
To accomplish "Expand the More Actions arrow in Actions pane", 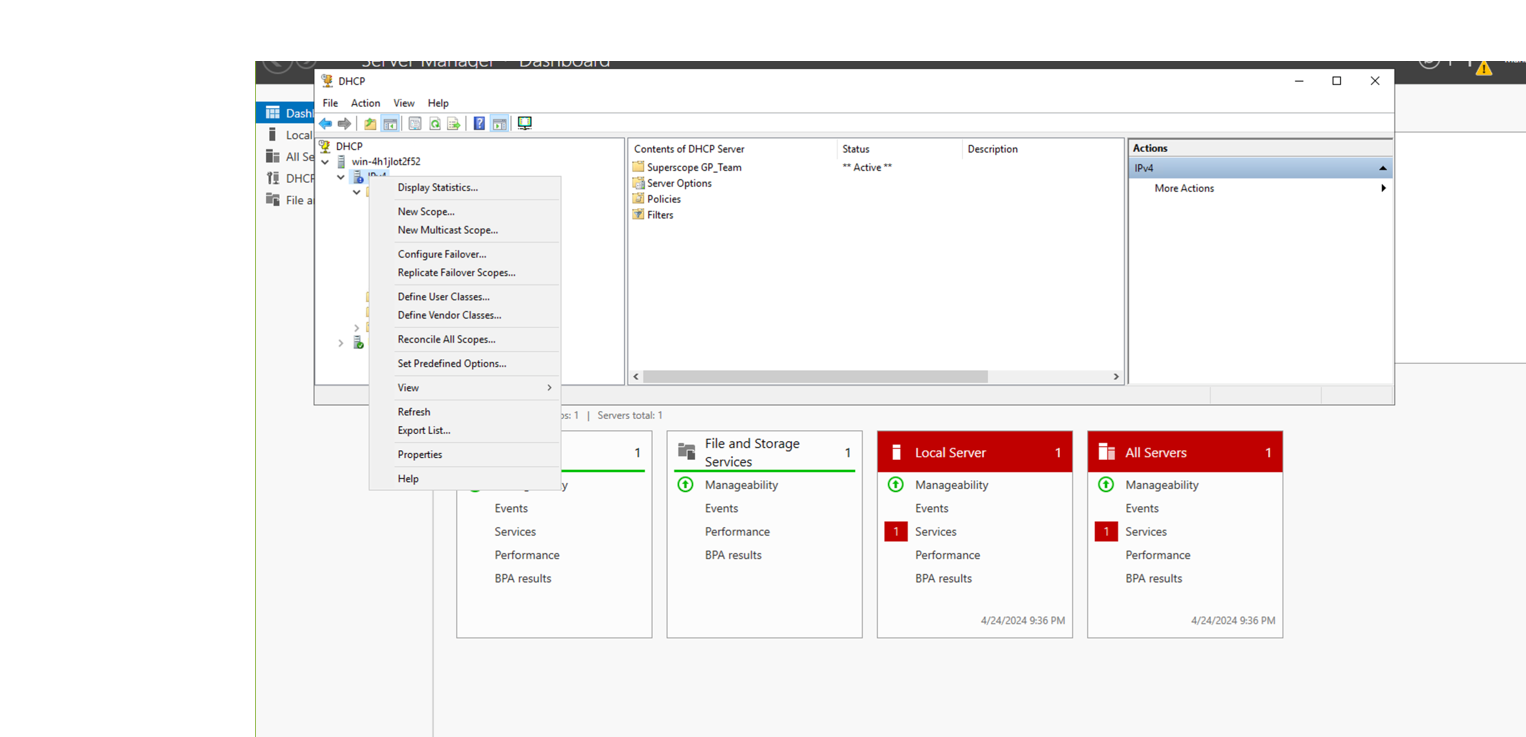I will (x=1383, y=188).
